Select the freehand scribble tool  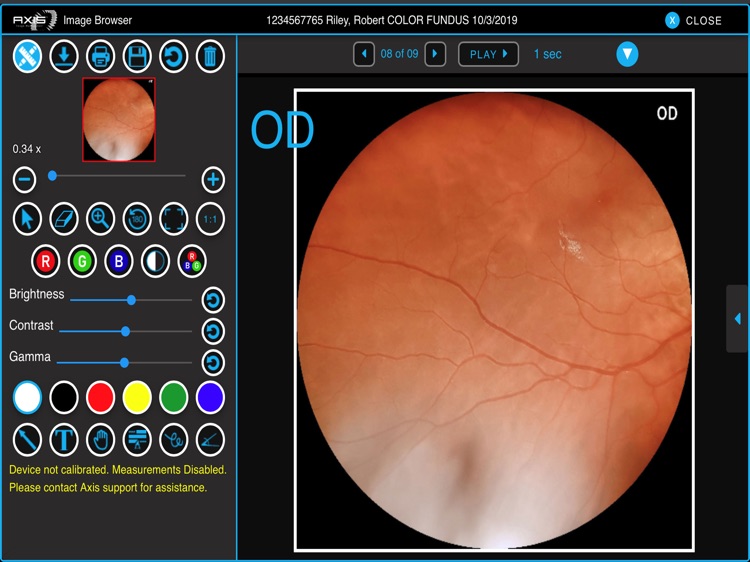(174, 440)
